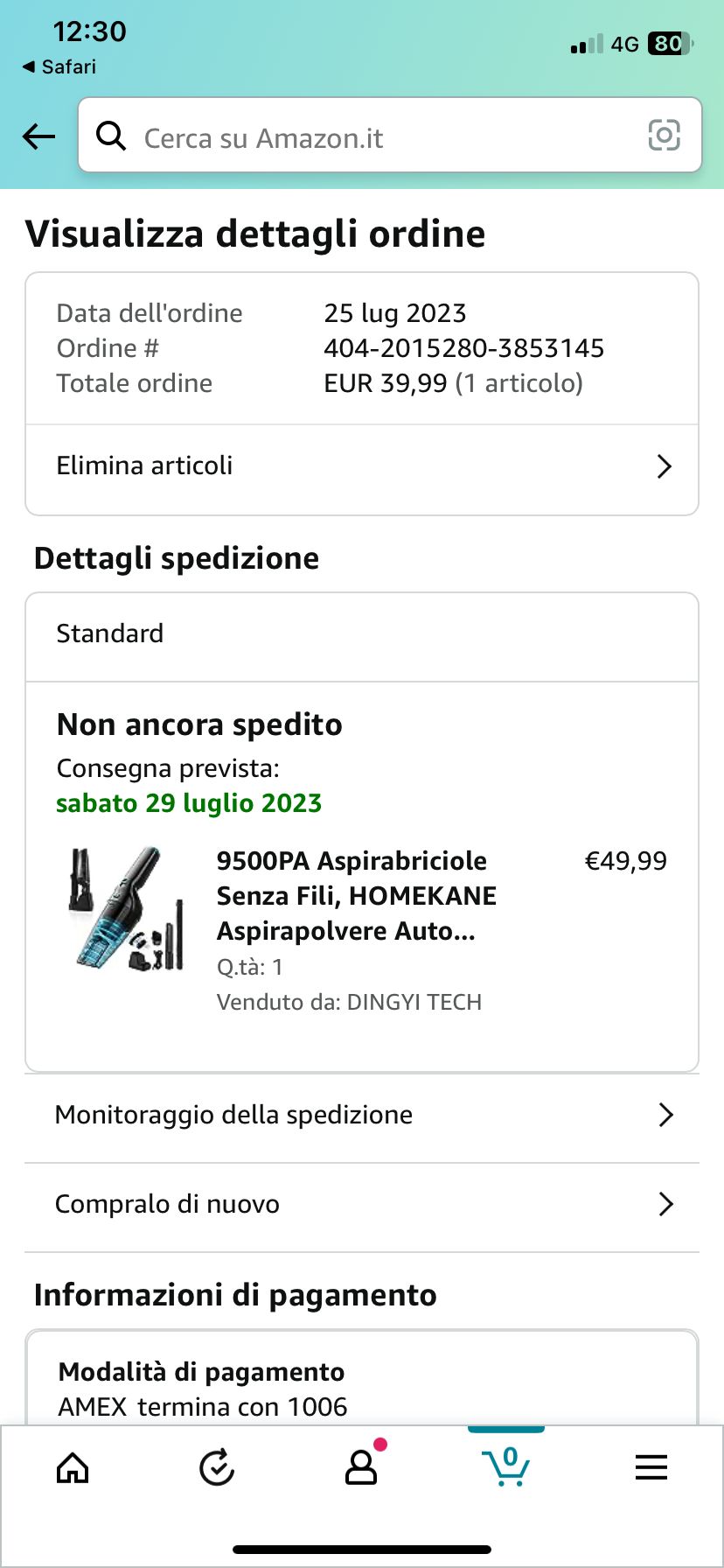Expand Monitoraggio della spedizione chevron
Screen dimensions: 724x1568
665,1115
